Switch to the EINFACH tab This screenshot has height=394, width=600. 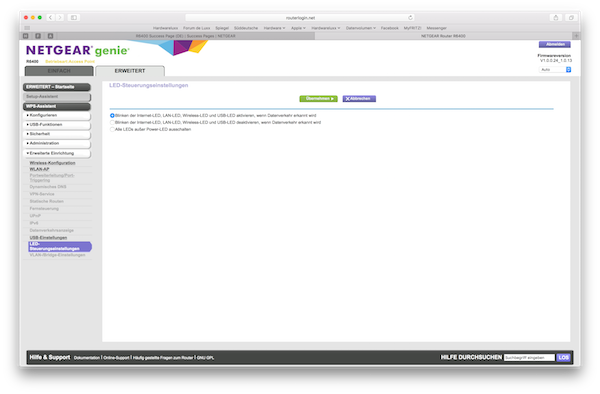(x=59, y=71)
